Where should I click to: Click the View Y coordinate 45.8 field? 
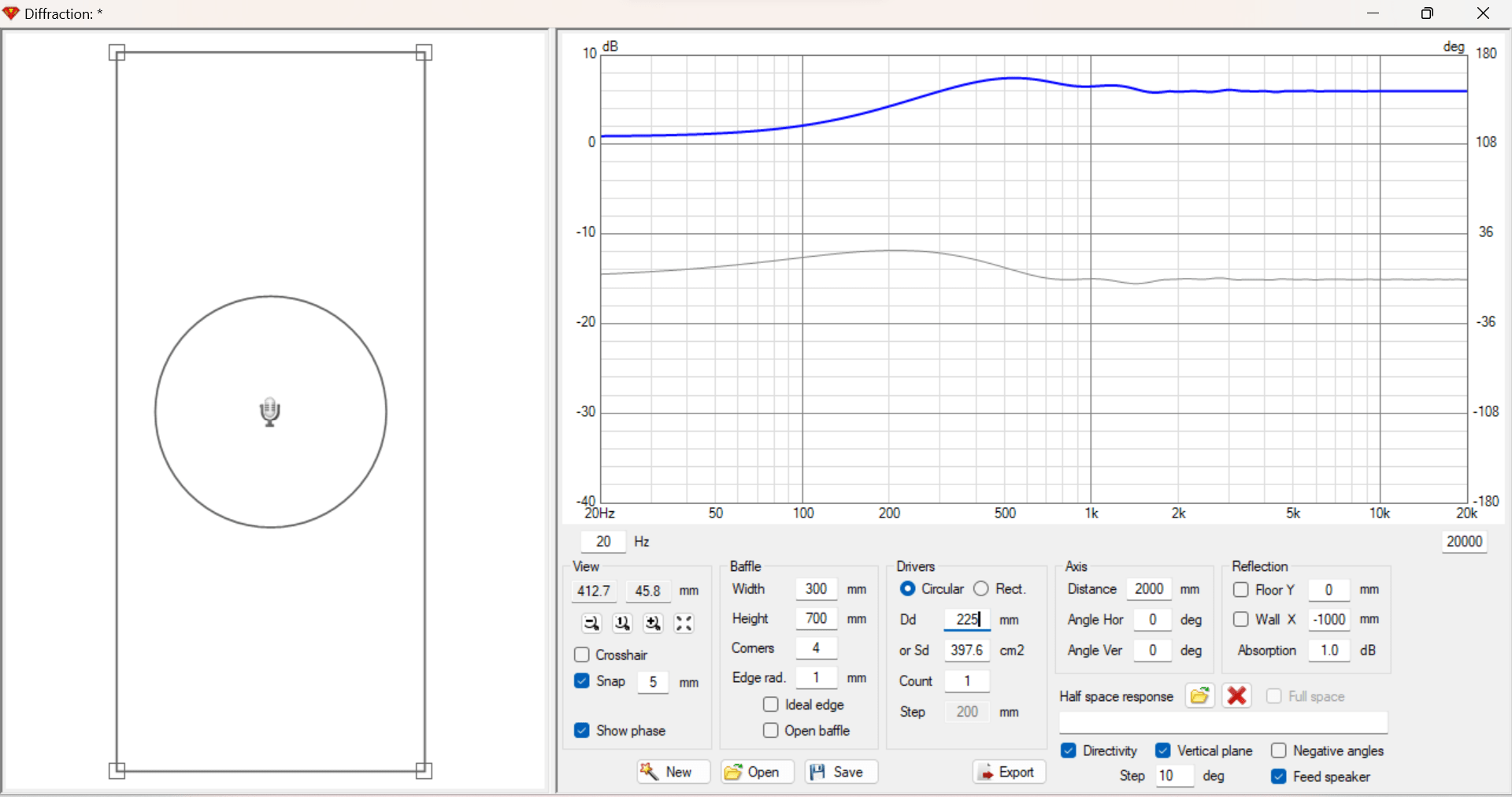tap(648, 591)
